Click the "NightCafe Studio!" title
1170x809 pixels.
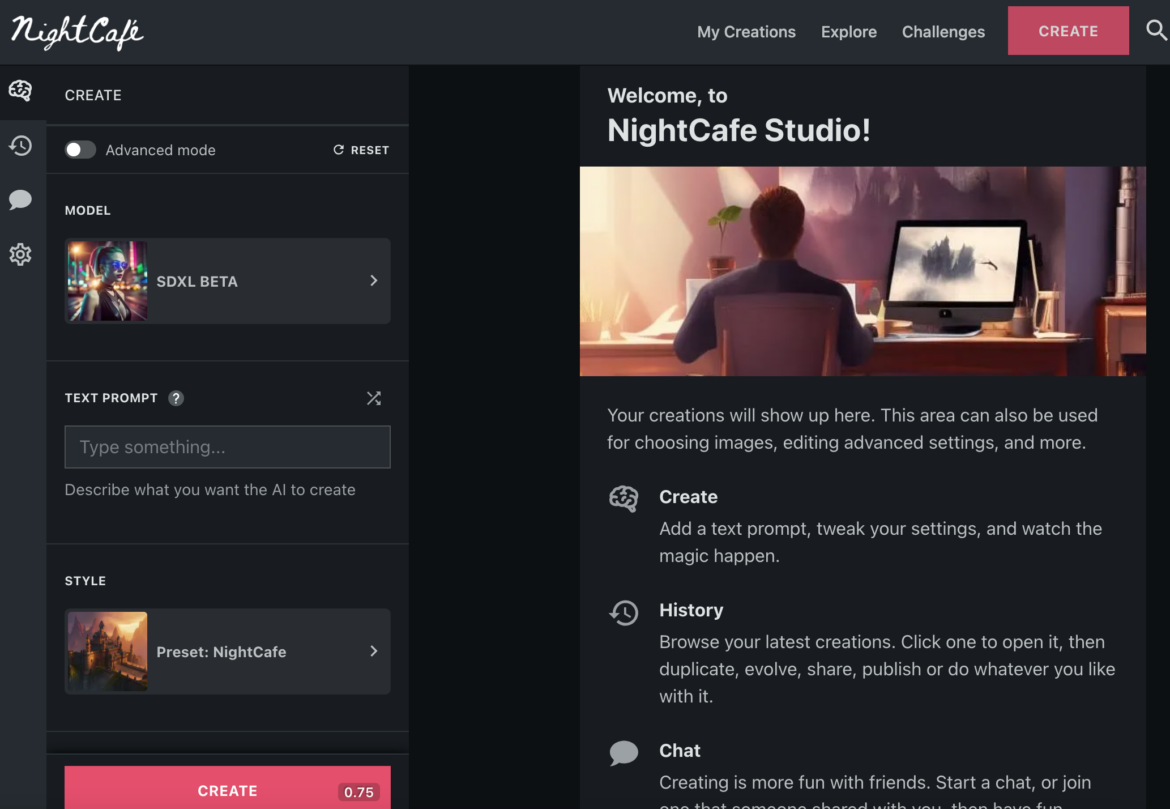739,131
